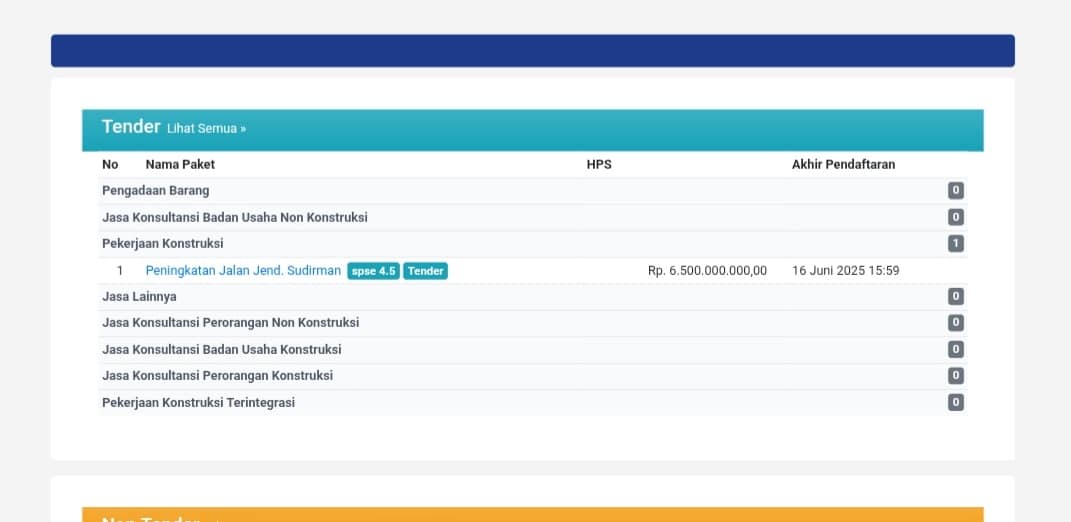Image resolution: width=1071 pixels, height=522 pixels.
Task: Click the HPS column header
Action: (x=599, y=164)
